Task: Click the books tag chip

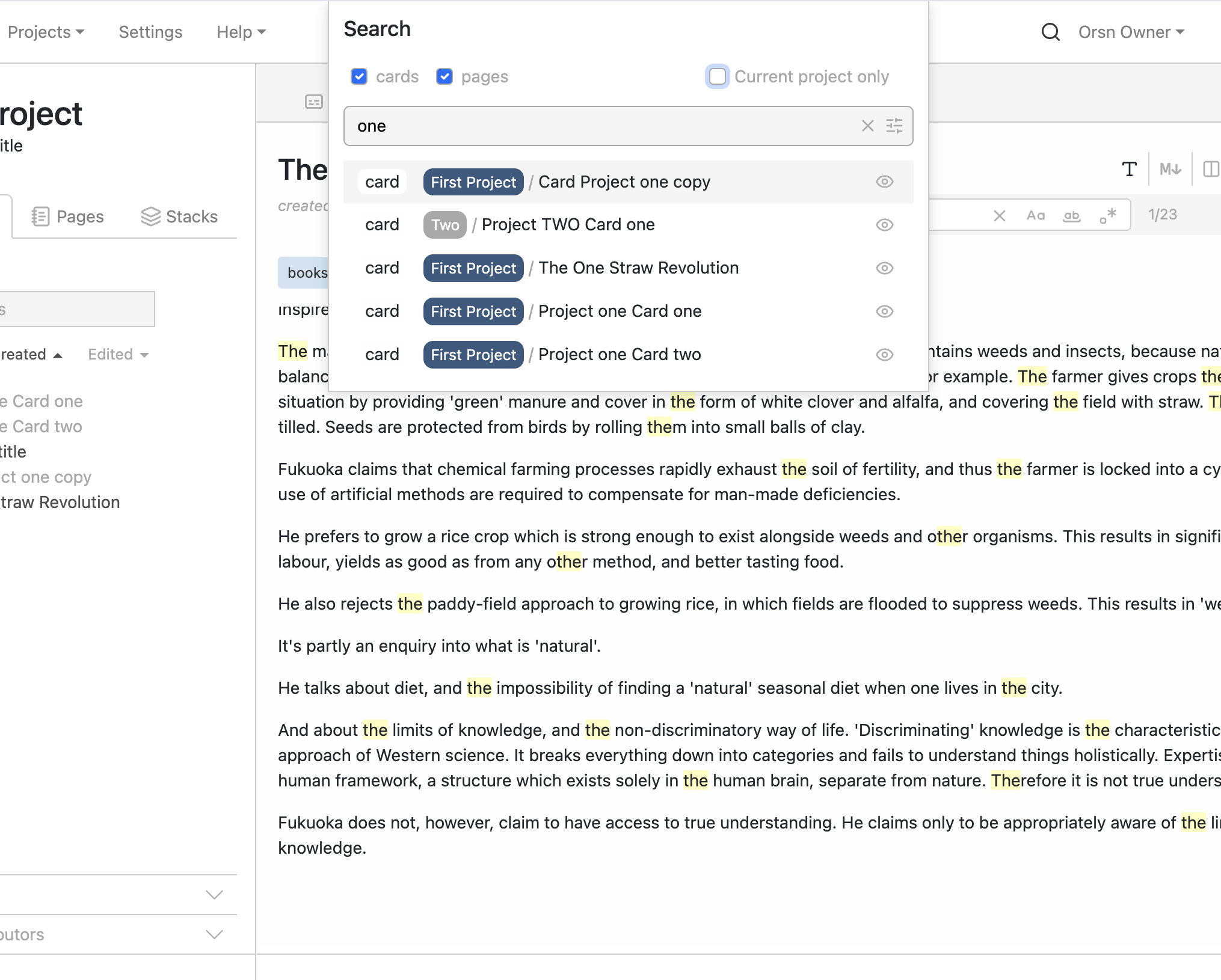Action: (x=304, y=272)
